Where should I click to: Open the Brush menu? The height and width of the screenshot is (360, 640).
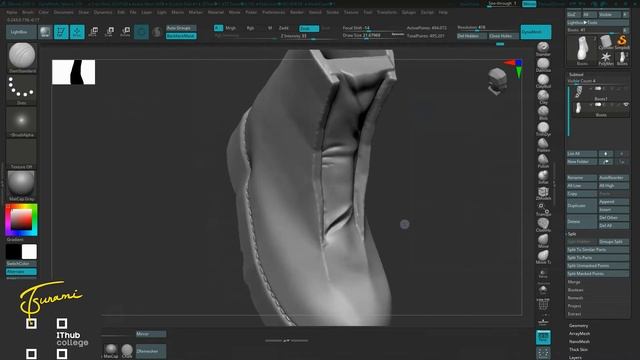(x=28, y=13)
